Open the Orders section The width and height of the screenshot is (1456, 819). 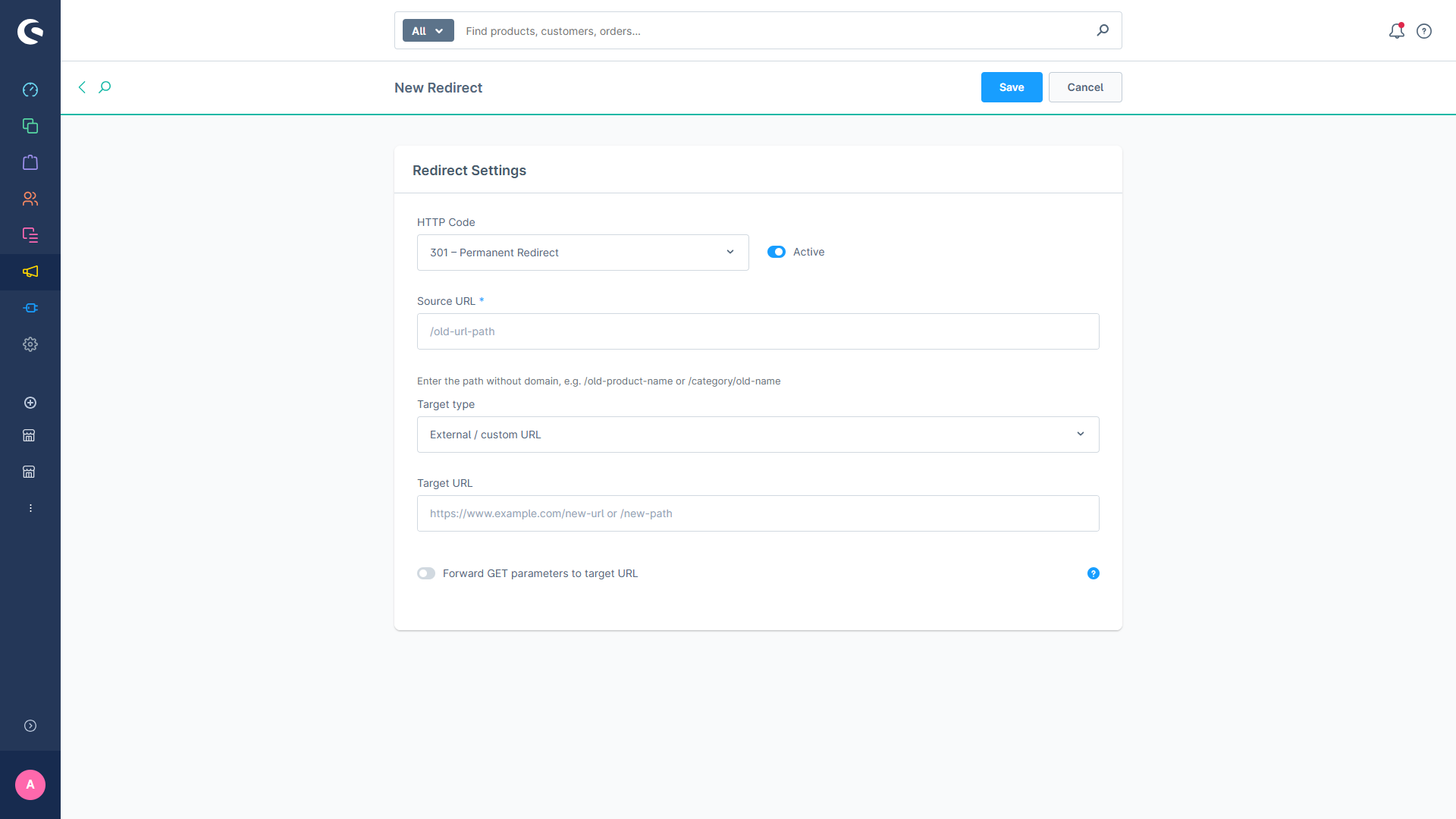(30, 162)
